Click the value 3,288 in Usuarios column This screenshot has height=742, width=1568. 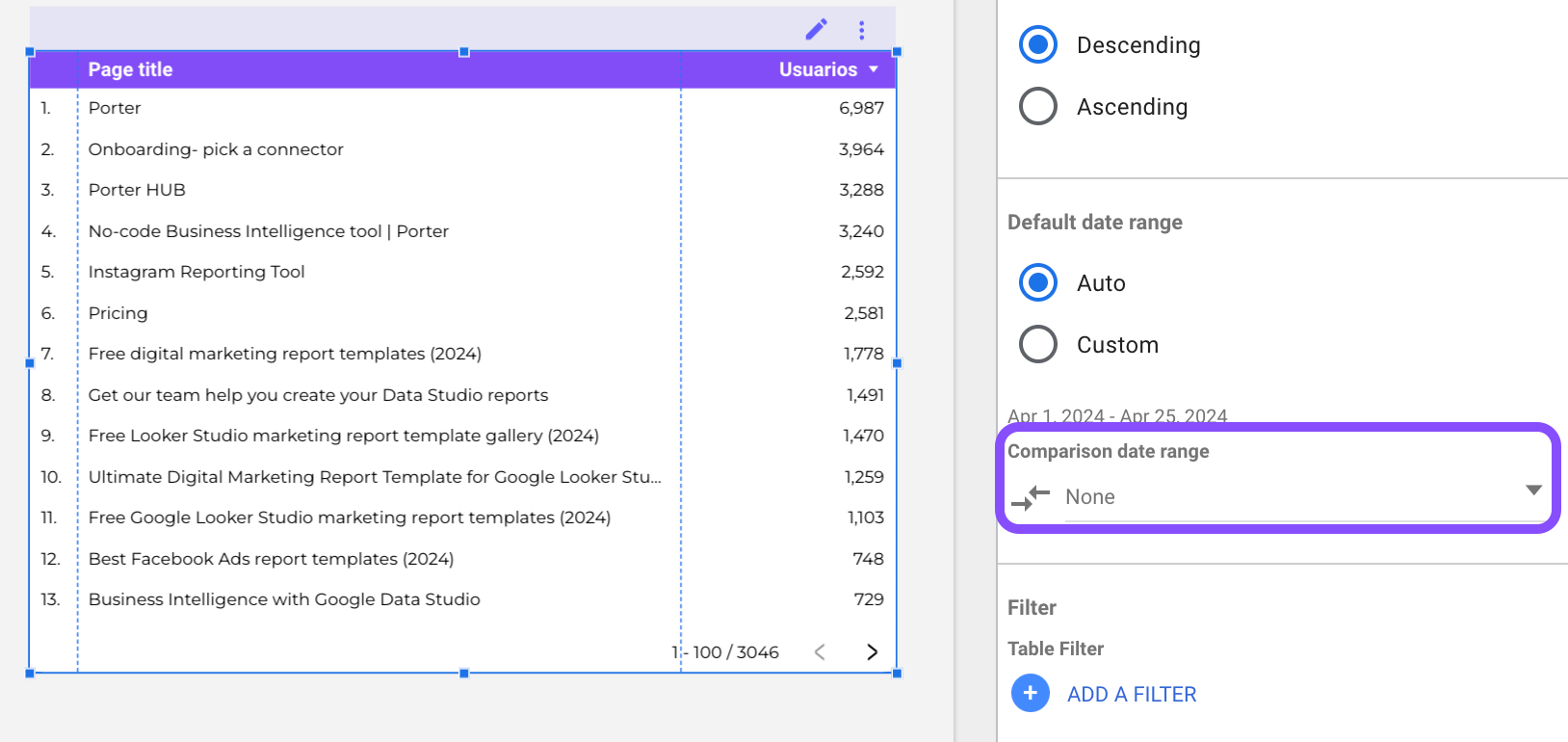pos(861,190)
